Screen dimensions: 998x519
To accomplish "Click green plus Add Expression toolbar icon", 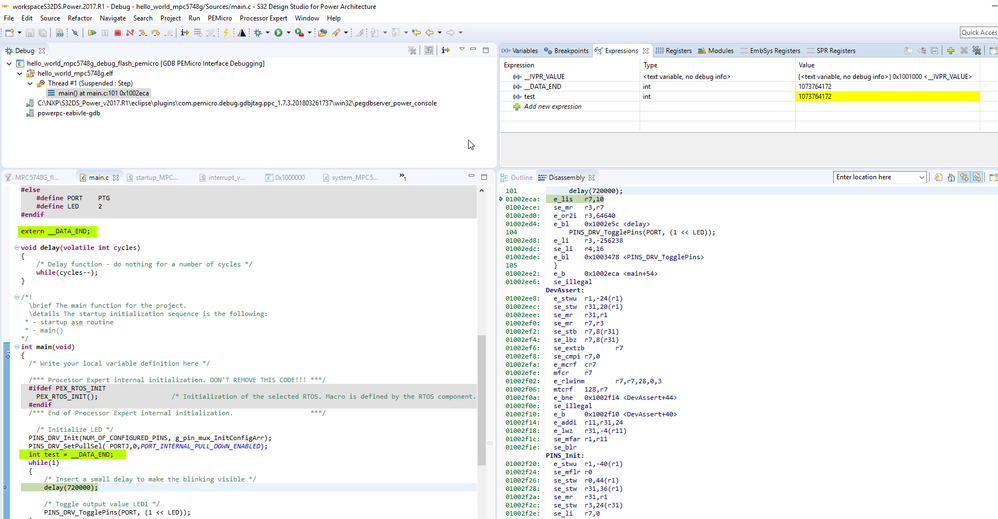I will pyautogui.click(x=950, y=50).
